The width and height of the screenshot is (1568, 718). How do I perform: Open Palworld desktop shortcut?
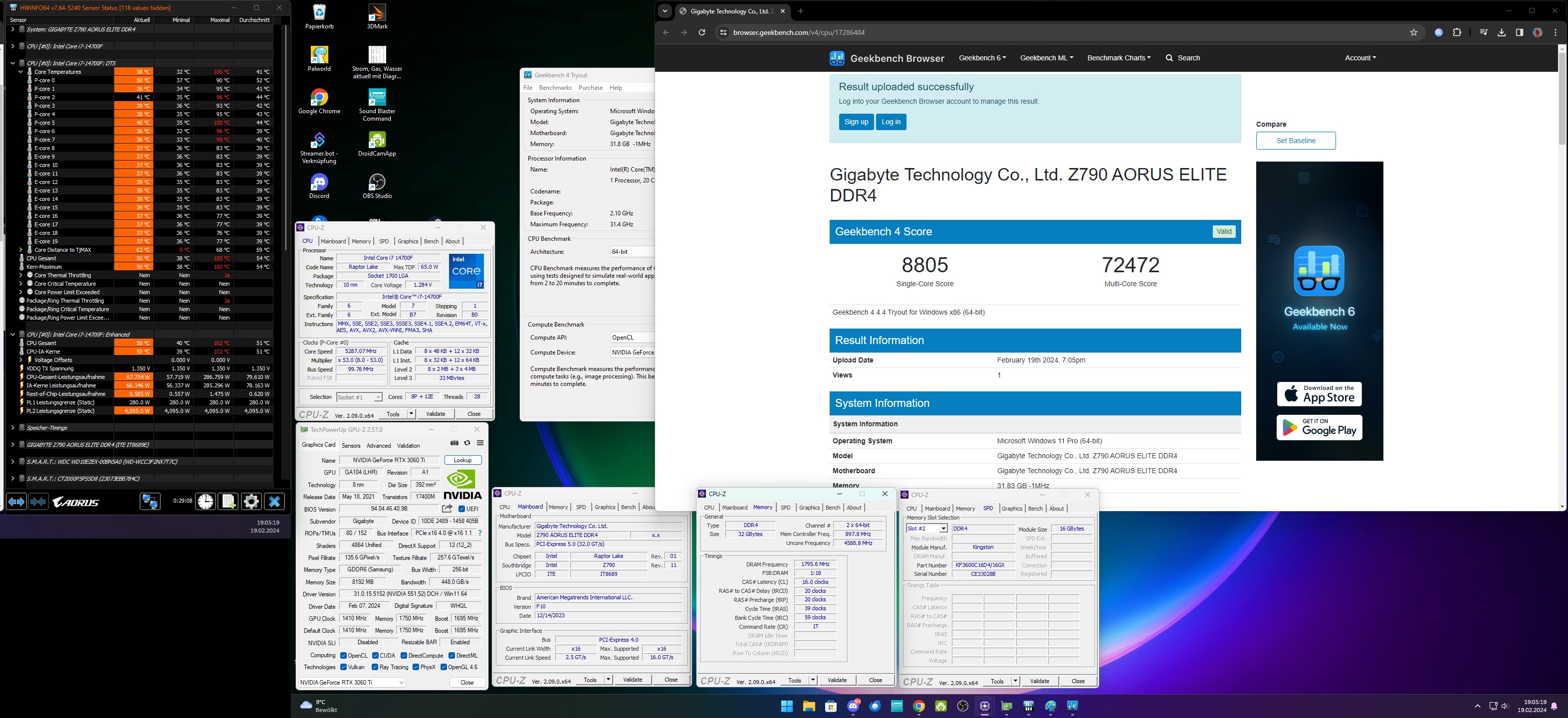click(319, 59)
